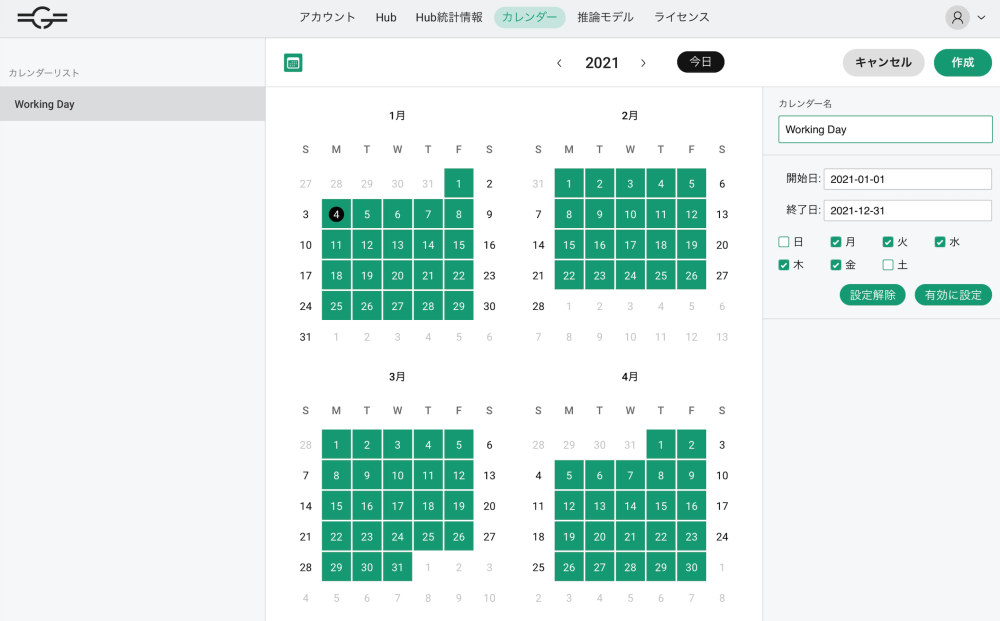The width and height of the screenshot is (1000, 621).
Task: Select the circled January 4 date
Action: coord(336,214)
